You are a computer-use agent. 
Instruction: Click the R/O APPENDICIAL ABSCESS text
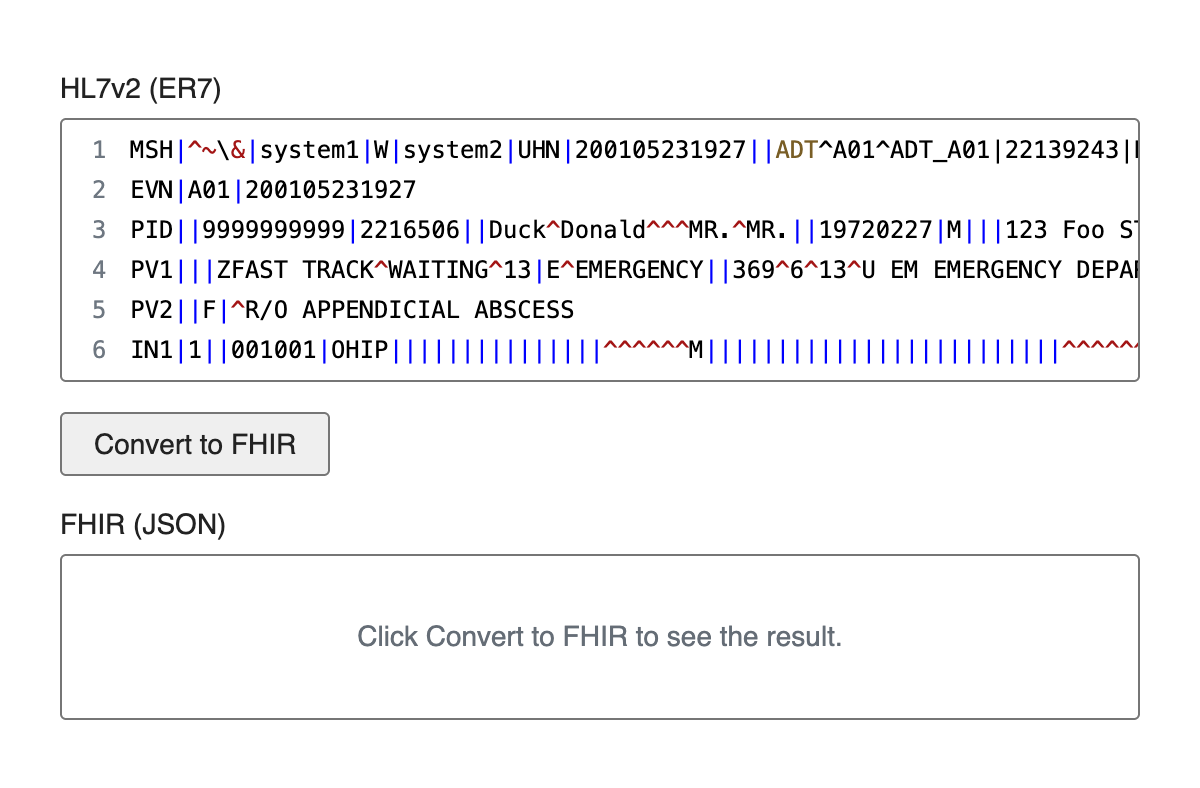pyautogui.click(x=410, y=310)
